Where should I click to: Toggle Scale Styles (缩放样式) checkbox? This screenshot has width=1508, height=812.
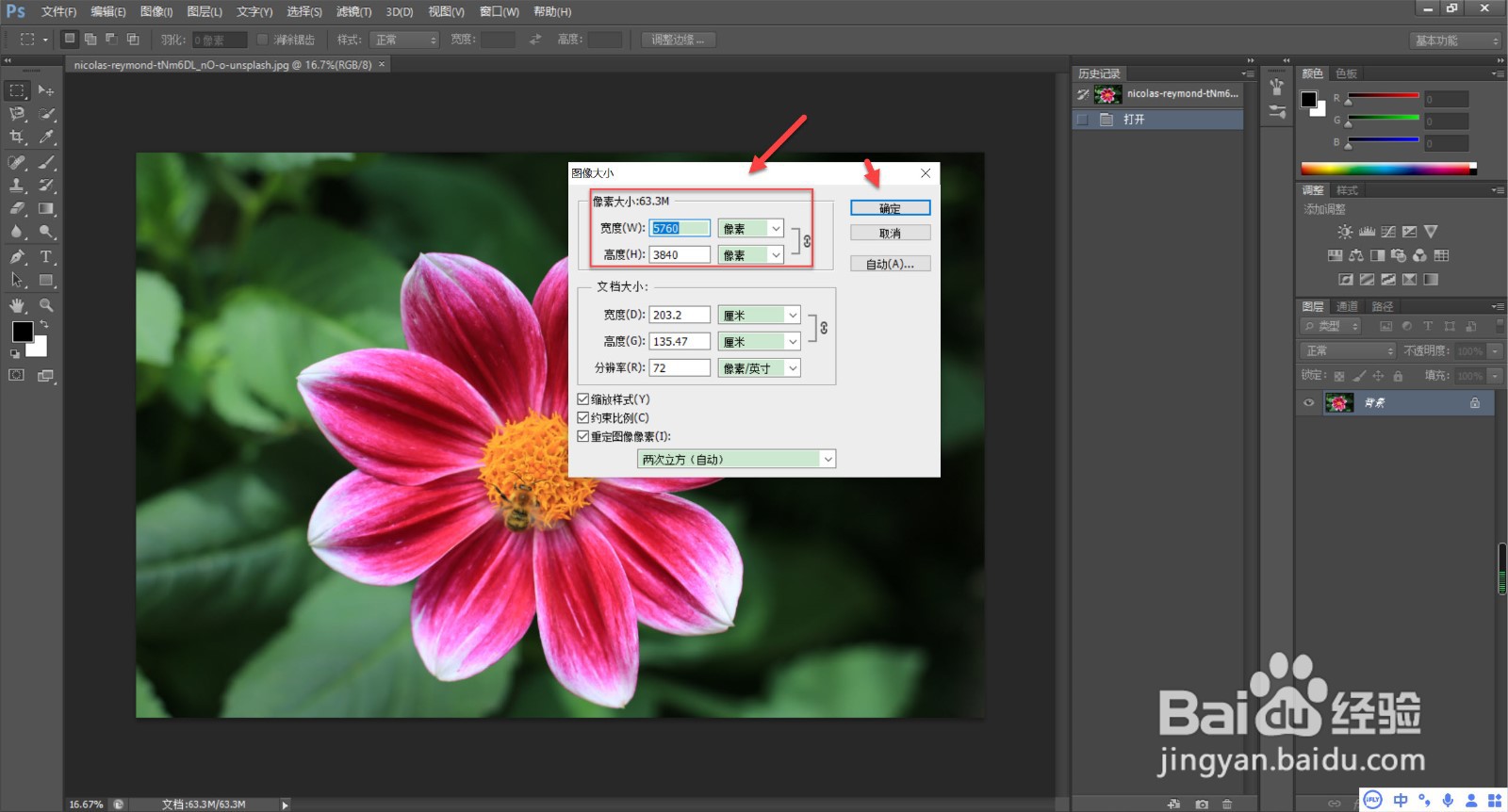pos(582,399)
